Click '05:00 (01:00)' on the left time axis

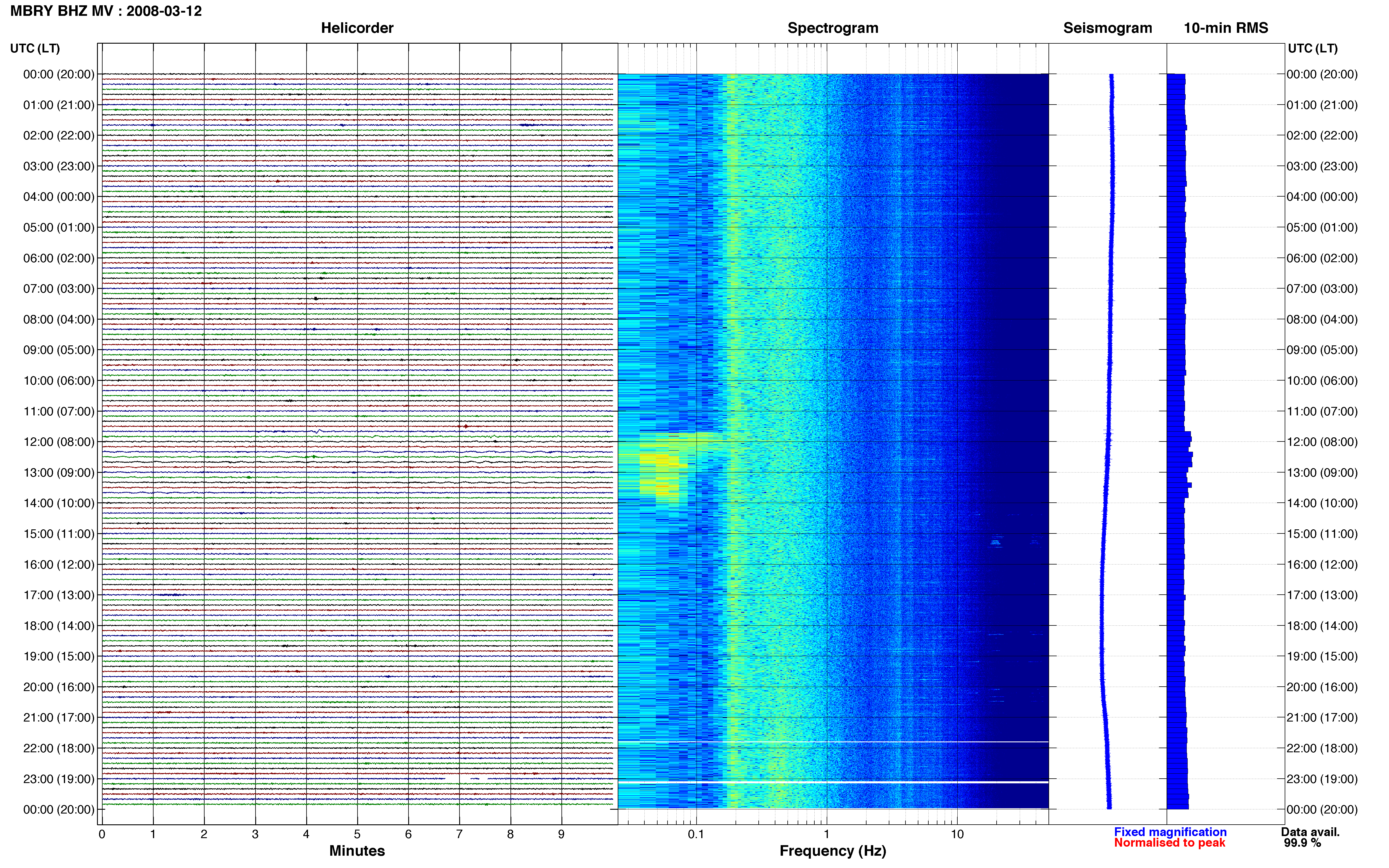point(59,227)
